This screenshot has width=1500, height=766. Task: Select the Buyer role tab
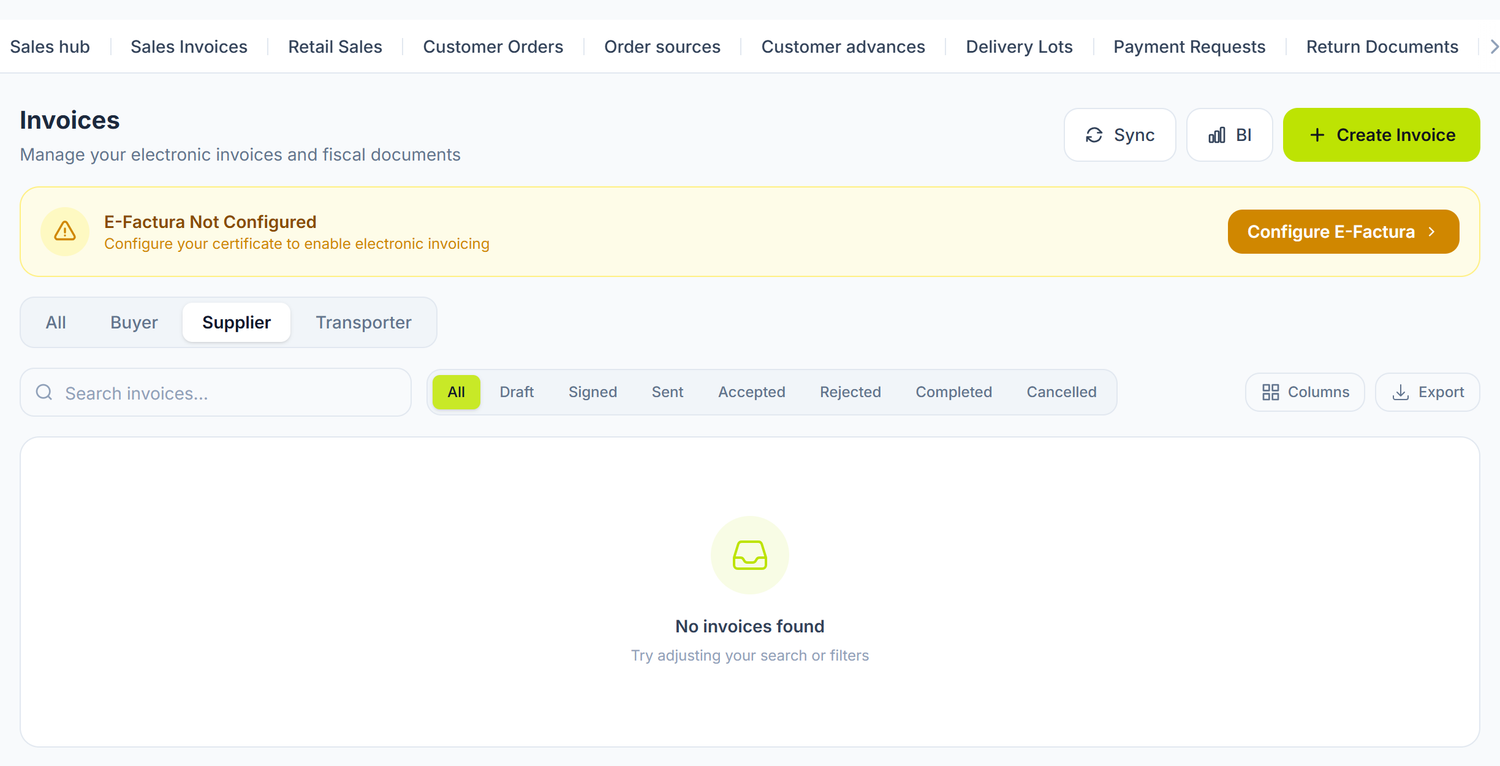coord(134,322)
